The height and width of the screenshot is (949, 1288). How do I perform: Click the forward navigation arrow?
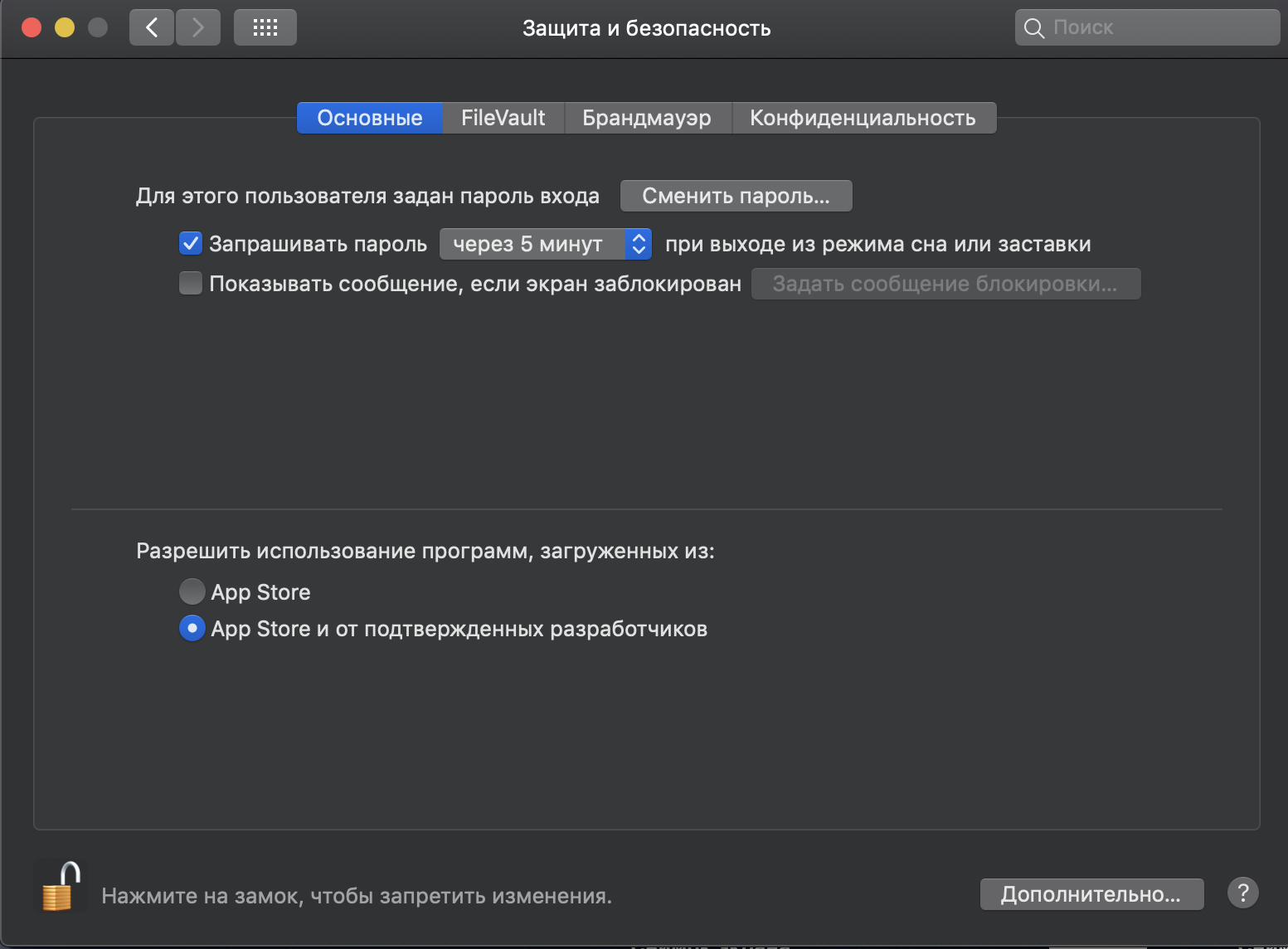197,27
